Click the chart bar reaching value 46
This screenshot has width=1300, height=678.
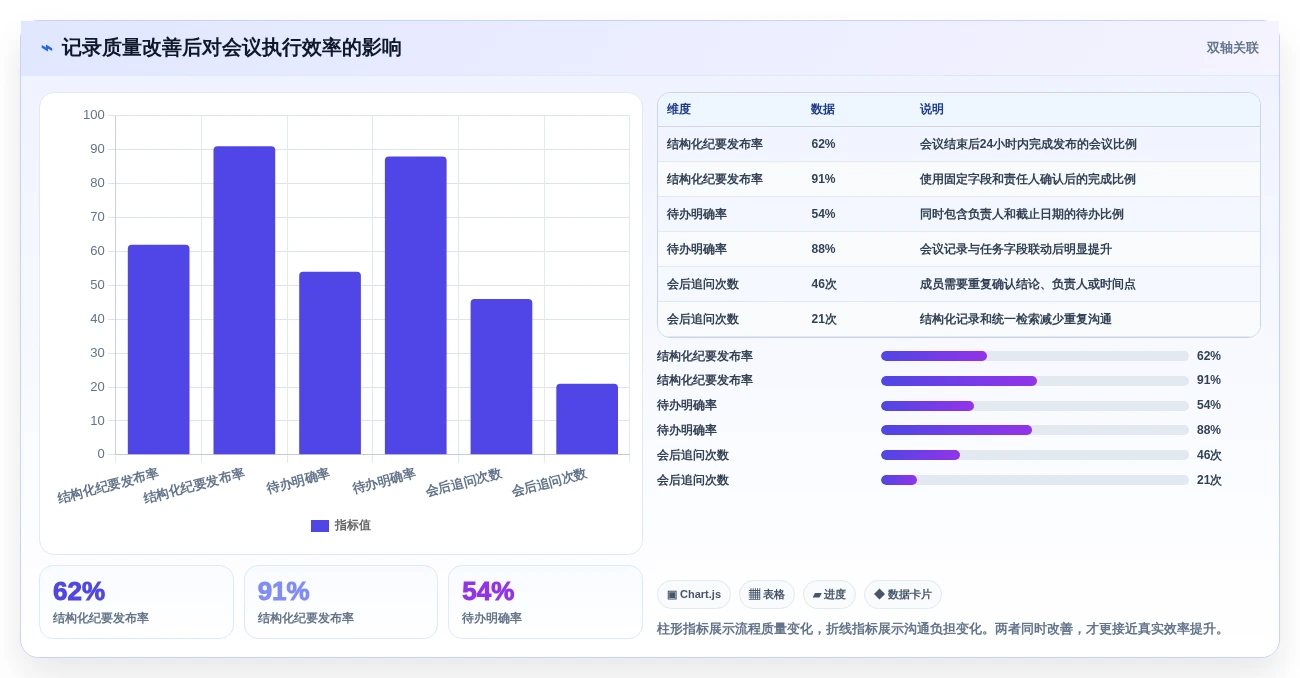(501, 376)
